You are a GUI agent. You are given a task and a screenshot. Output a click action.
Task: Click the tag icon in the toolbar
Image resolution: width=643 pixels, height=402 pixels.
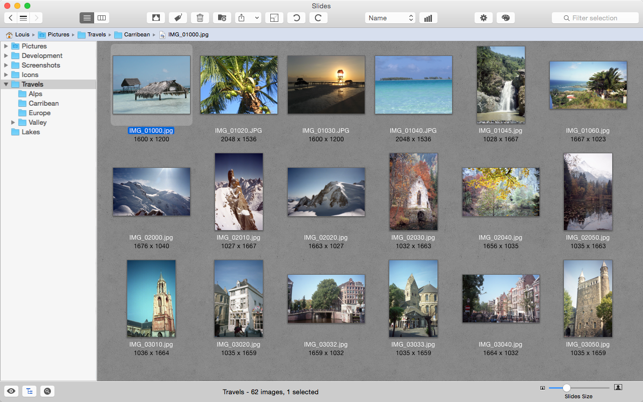click(x=178, y=18)
